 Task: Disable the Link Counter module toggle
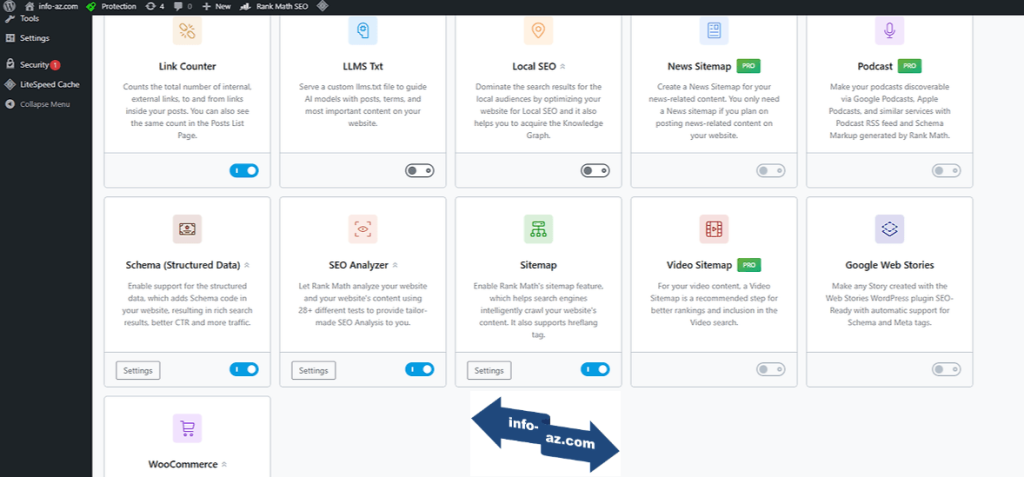[x=244, y=171]
